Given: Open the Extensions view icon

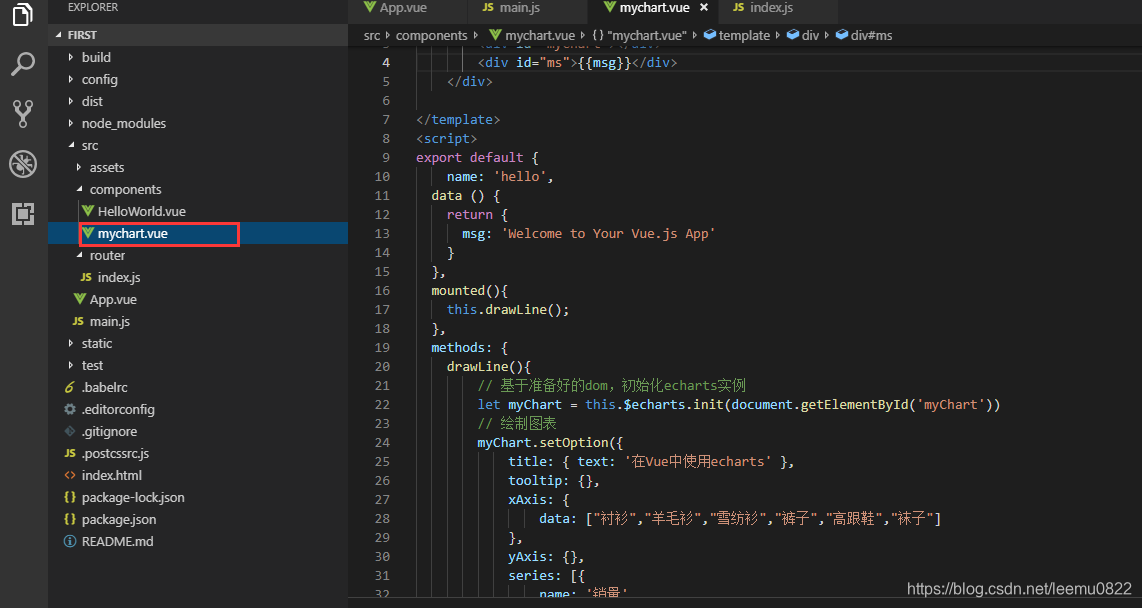Looking at the screenshot, I should (23, 213).
